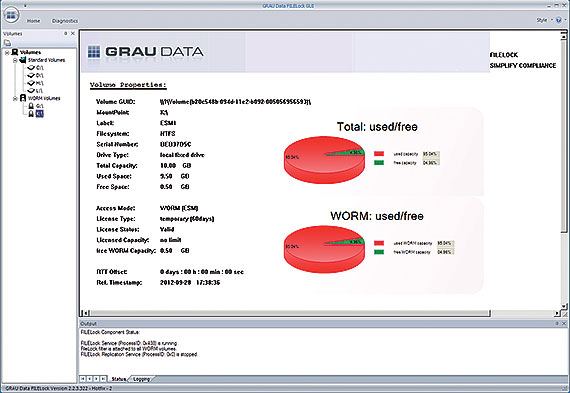Click the FILELock Service running status line
Screen dimensions: 570x393
[129, 343]
